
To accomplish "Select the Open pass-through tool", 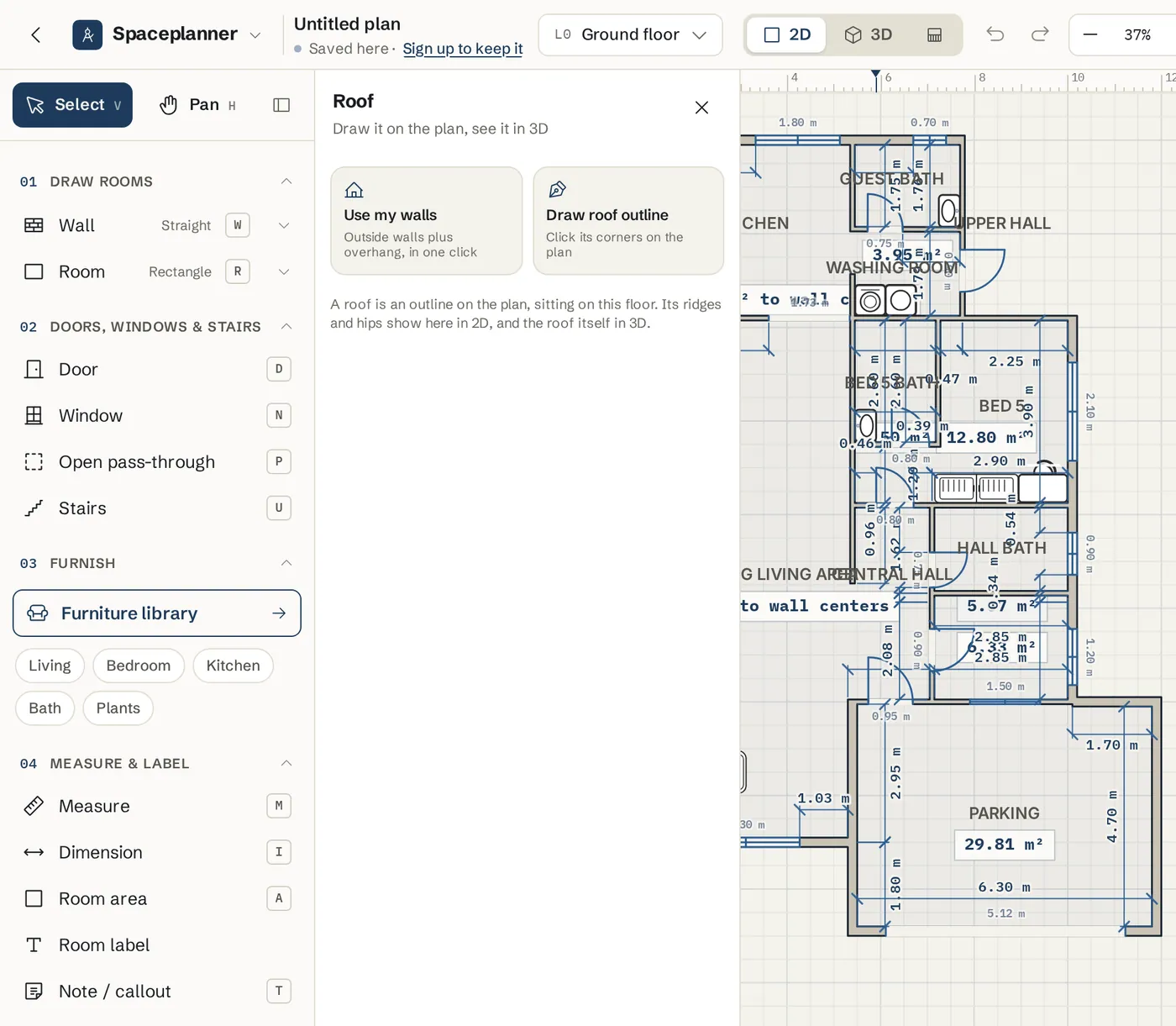I will [x=156, y=461].
